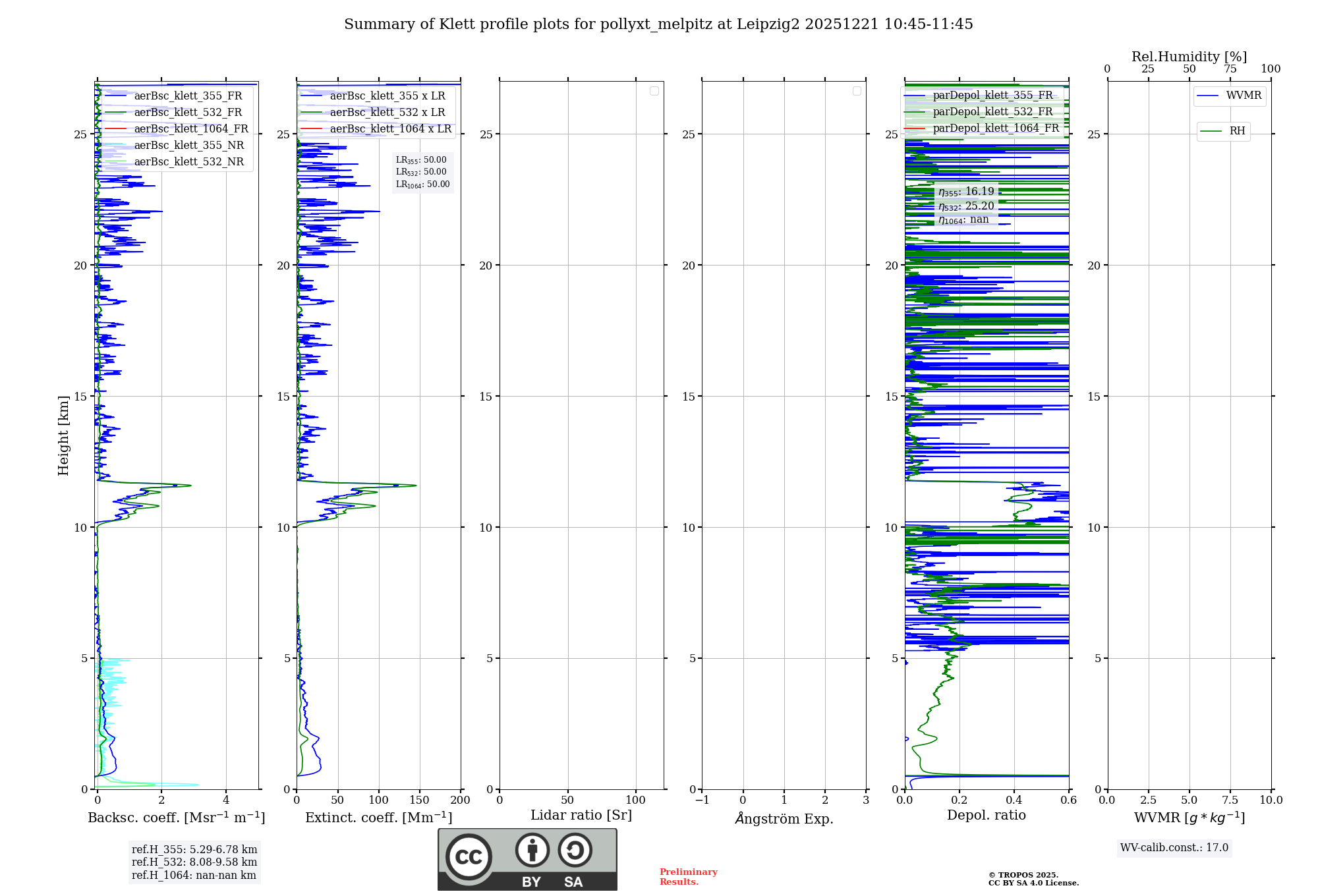
Task: Click the RH legend entry
Action: [1236, 131]
